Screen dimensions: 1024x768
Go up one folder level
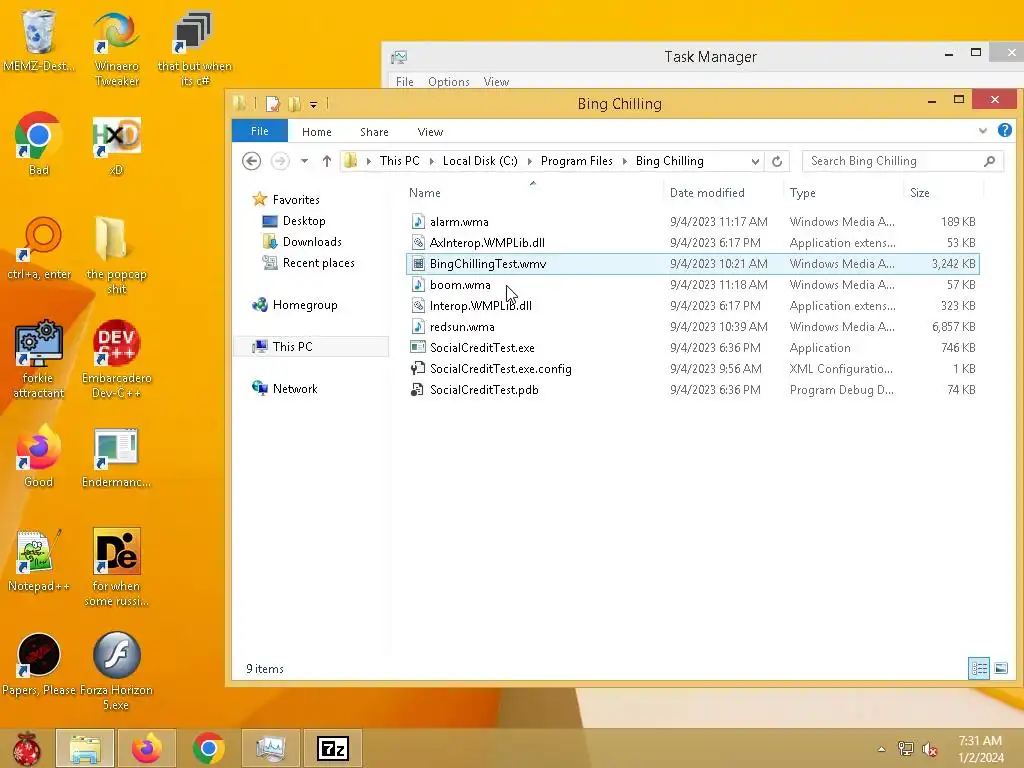pyautogui.click(x=327, y=161)
